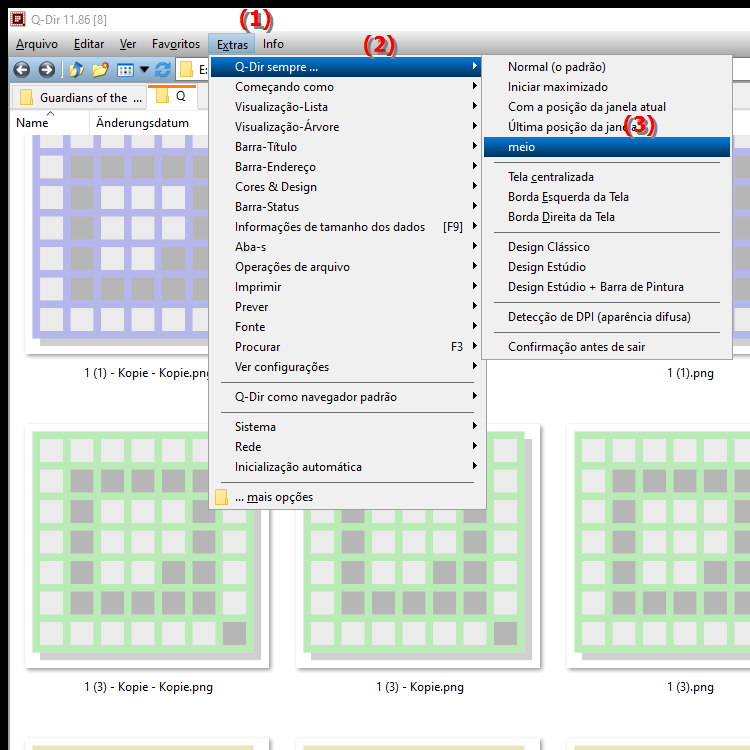This screenshot has height=750, width=750.
Task: Select thumbnail 1 (3).png
Action: tap(658, 546)
